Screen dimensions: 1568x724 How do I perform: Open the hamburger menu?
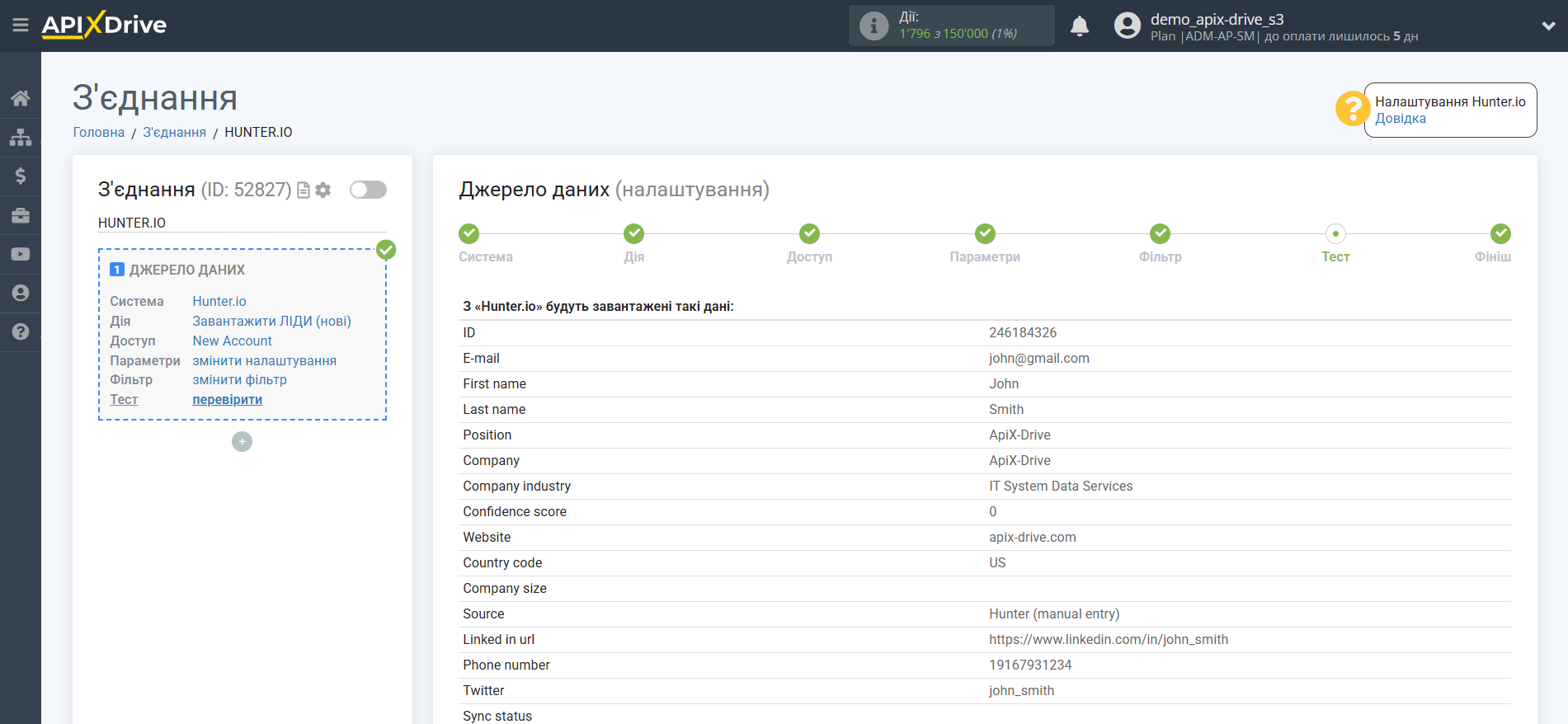pyautogui.click(x=21, y=26)
